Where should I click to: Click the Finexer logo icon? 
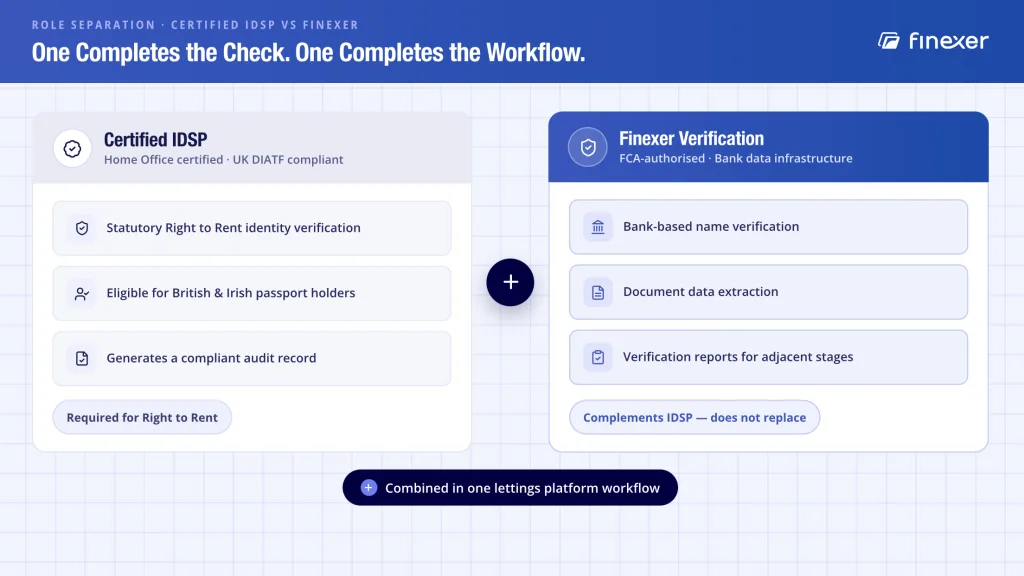[889, 40]
